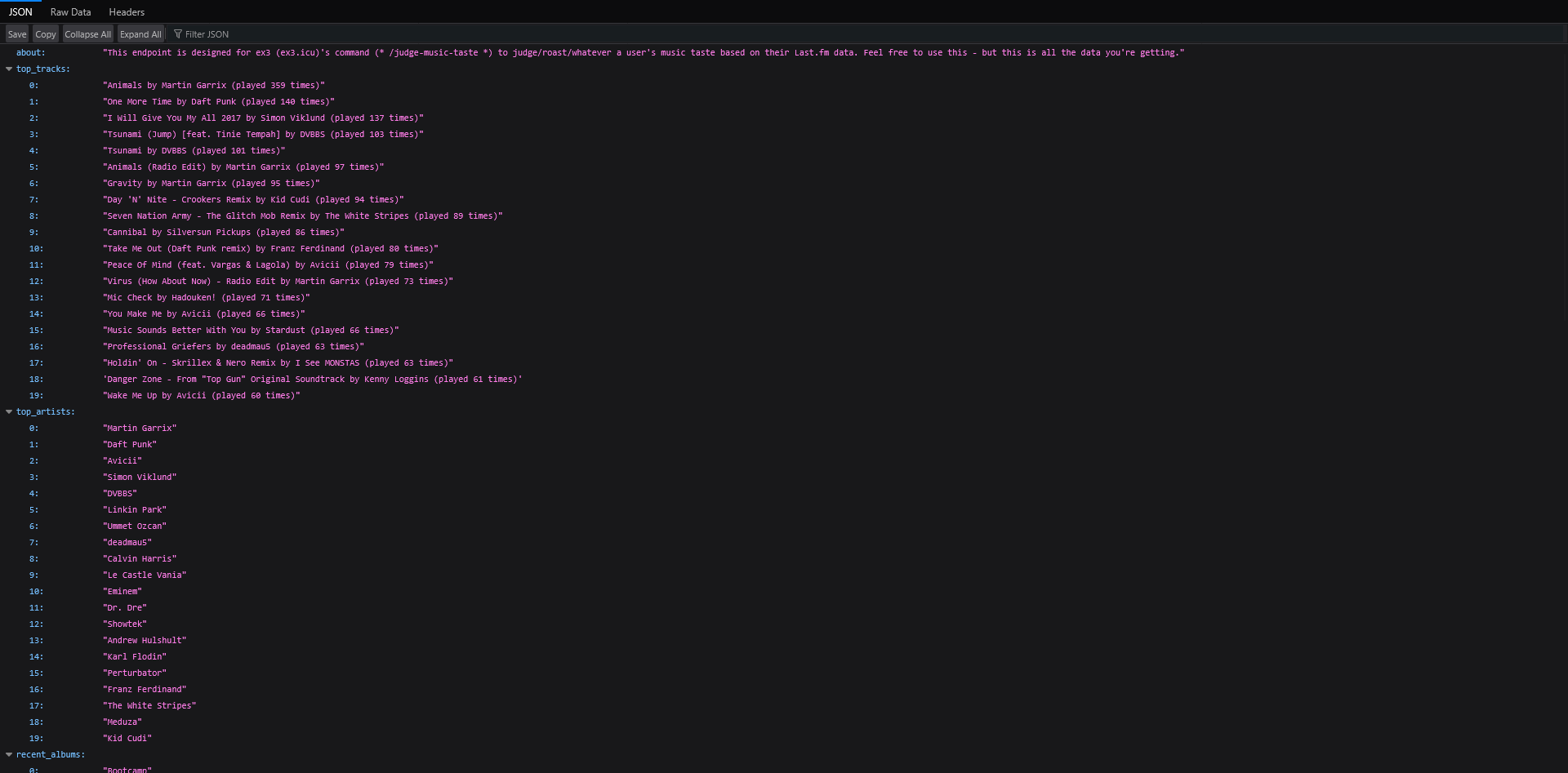Select the top_tracks key label
This screenshot has width=1568, height=773.
[43, 69]
